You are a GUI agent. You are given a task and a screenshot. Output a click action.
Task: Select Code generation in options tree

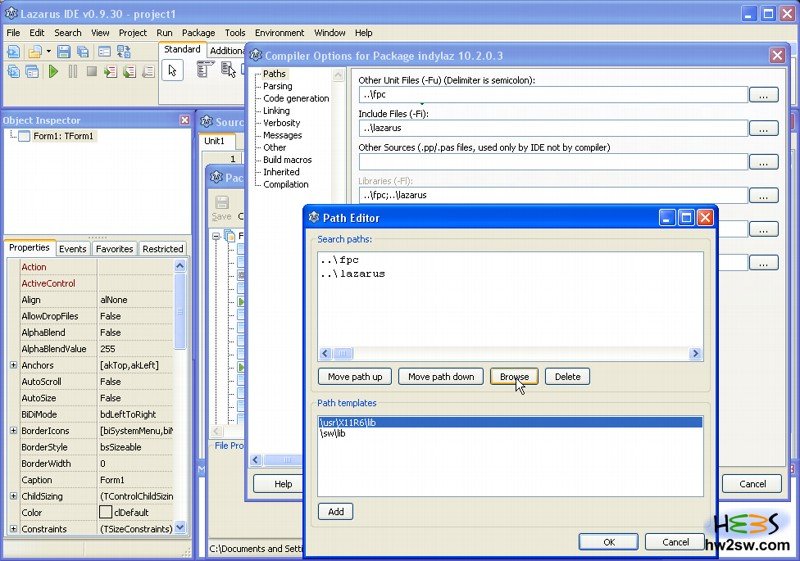click(296, 98)
